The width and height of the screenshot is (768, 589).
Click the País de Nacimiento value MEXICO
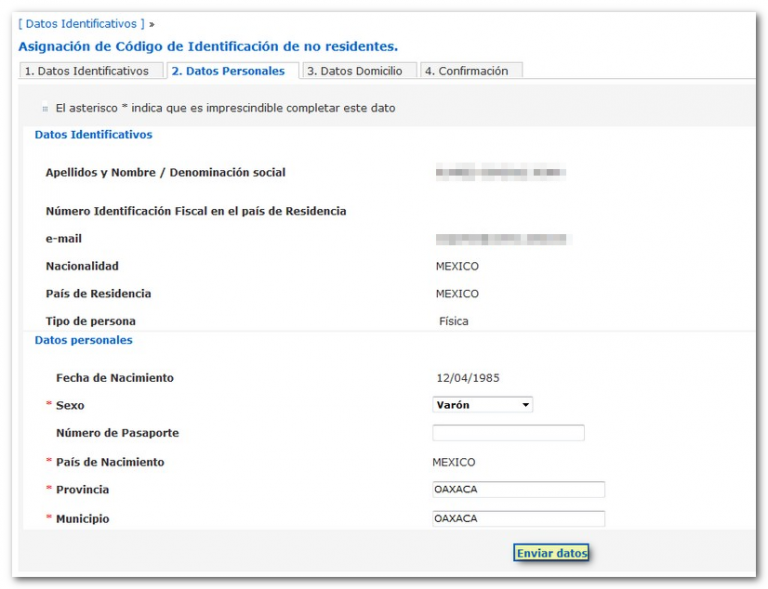tap(454, 462)
